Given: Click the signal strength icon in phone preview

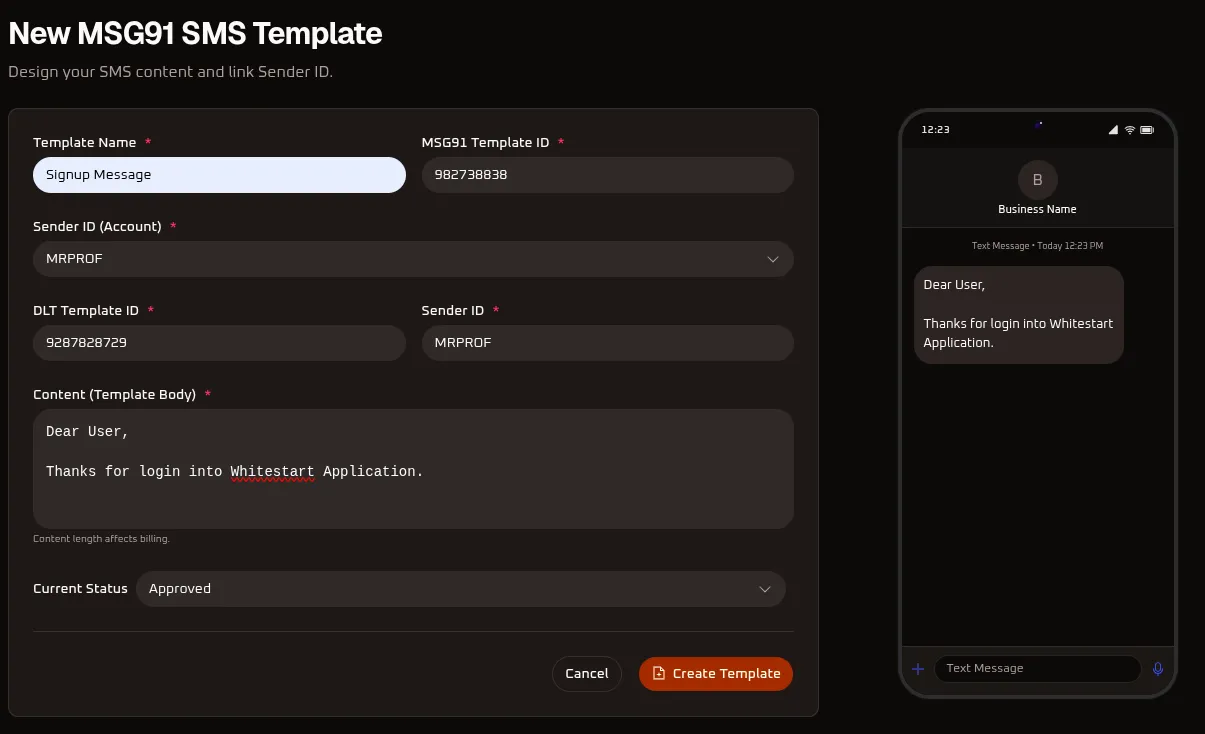Looking at the screenshot, I should [1113, 130].
